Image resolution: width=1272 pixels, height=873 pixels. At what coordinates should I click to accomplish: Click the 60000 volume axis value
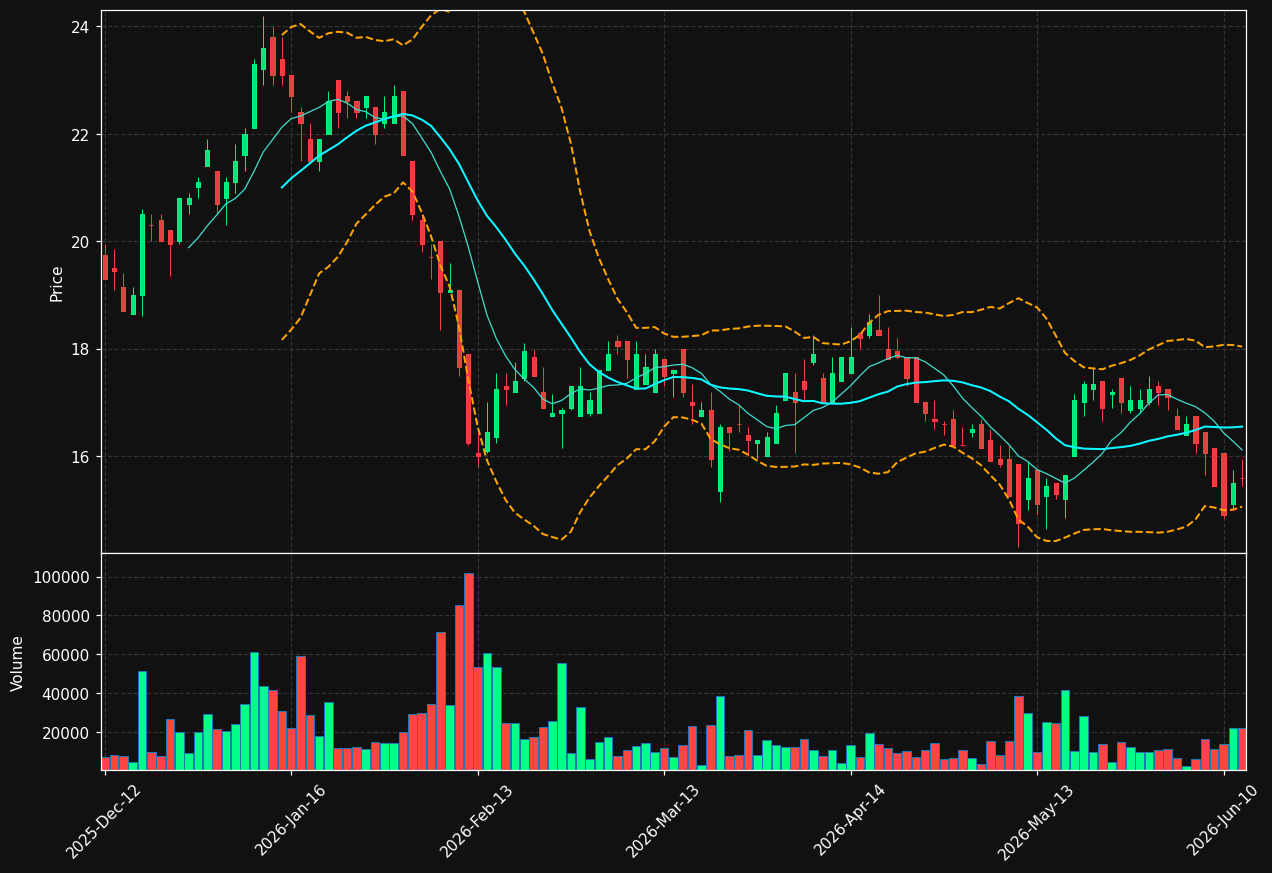[66, 656]
